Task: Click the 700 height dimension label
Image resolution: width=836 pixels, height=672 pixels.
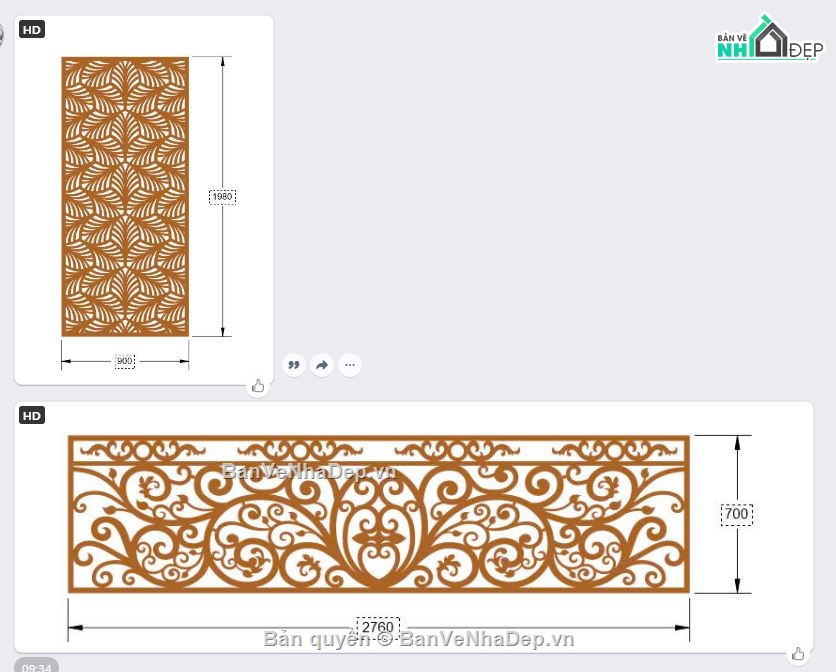Action: pyautogui.click(x=736, y=514)
